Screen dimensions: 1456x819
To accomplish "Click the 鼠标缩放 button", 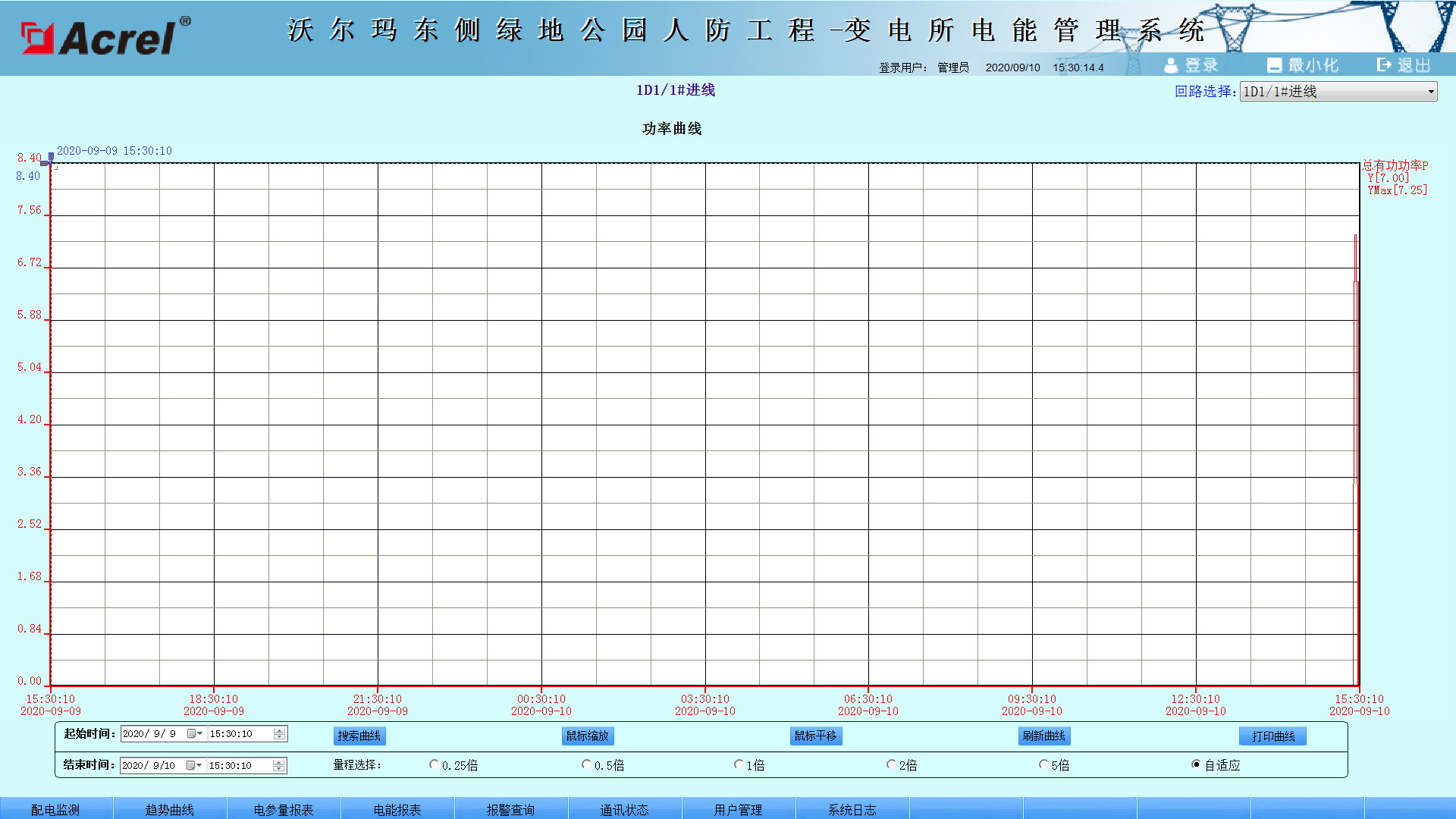I will coord(588,736).
